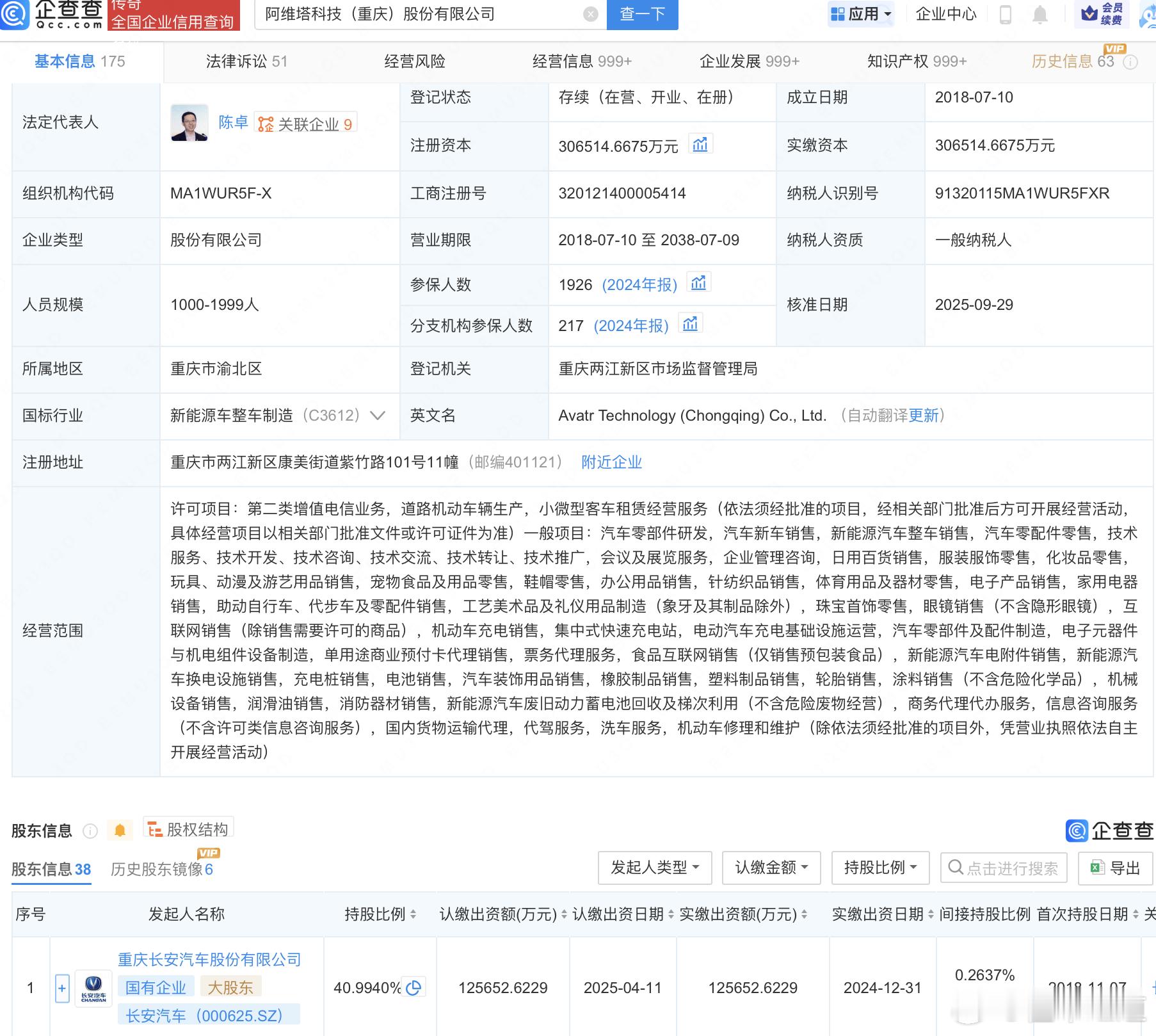Click the 长安汽车 (000625.SZ) stock tag
This screenshot has height=1036, width=1156.
[x=209, y=1016]
